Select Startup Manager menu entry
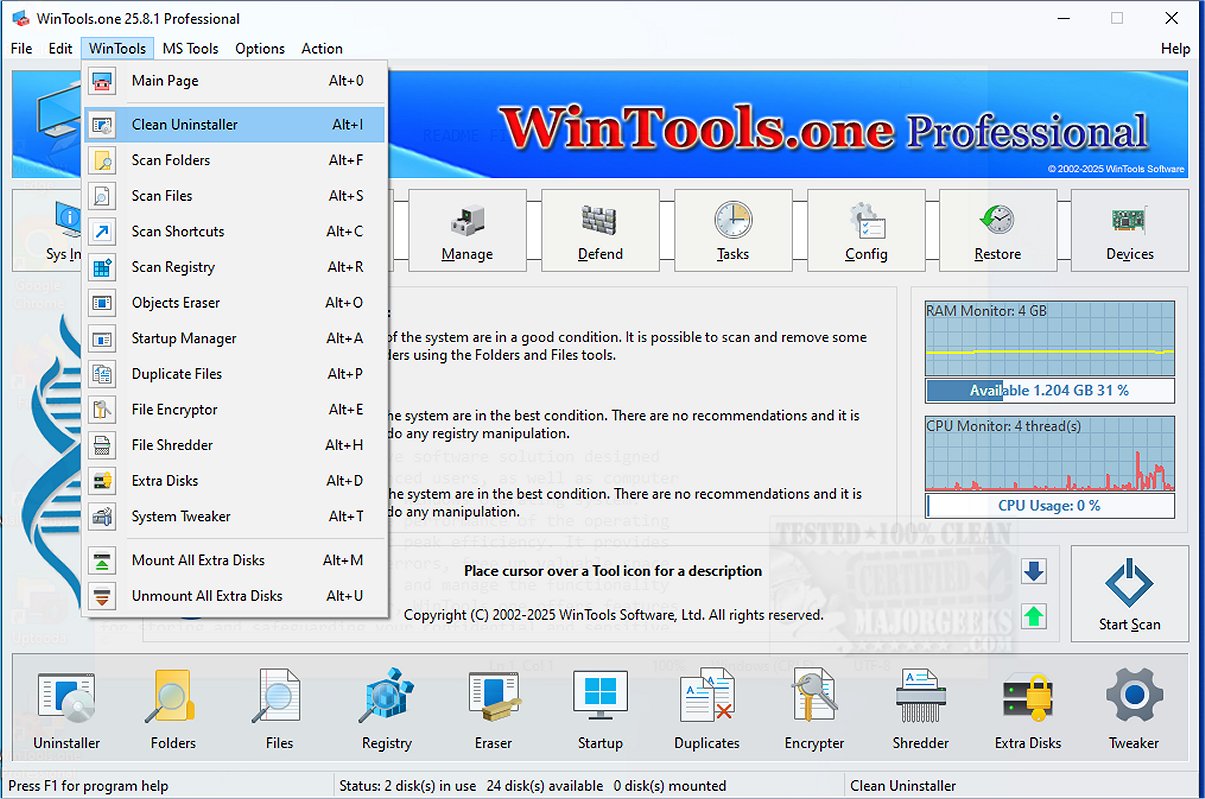 [235, 338]
